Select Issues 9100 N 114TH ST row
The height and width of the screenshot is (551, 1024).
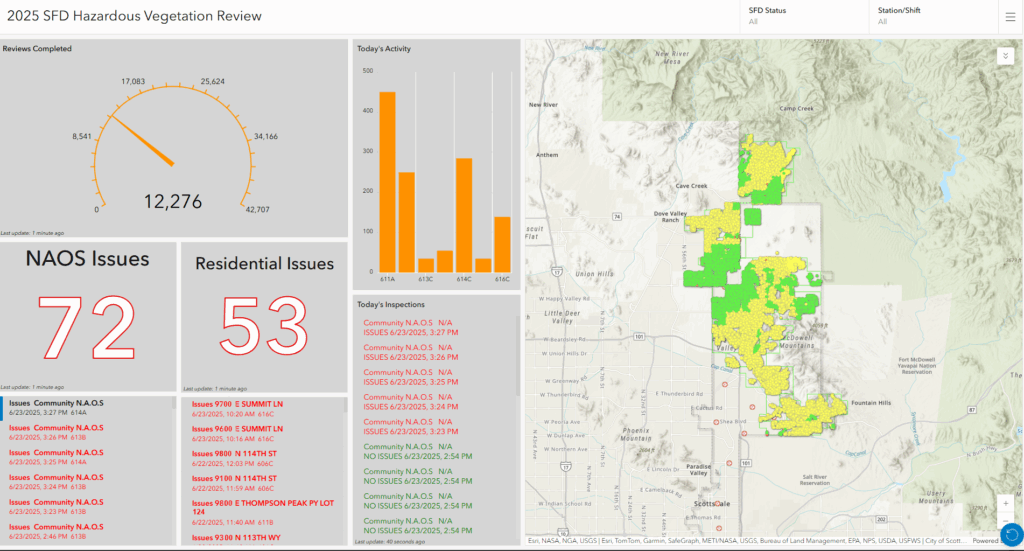pyautogui.click(x=263, y=483)
